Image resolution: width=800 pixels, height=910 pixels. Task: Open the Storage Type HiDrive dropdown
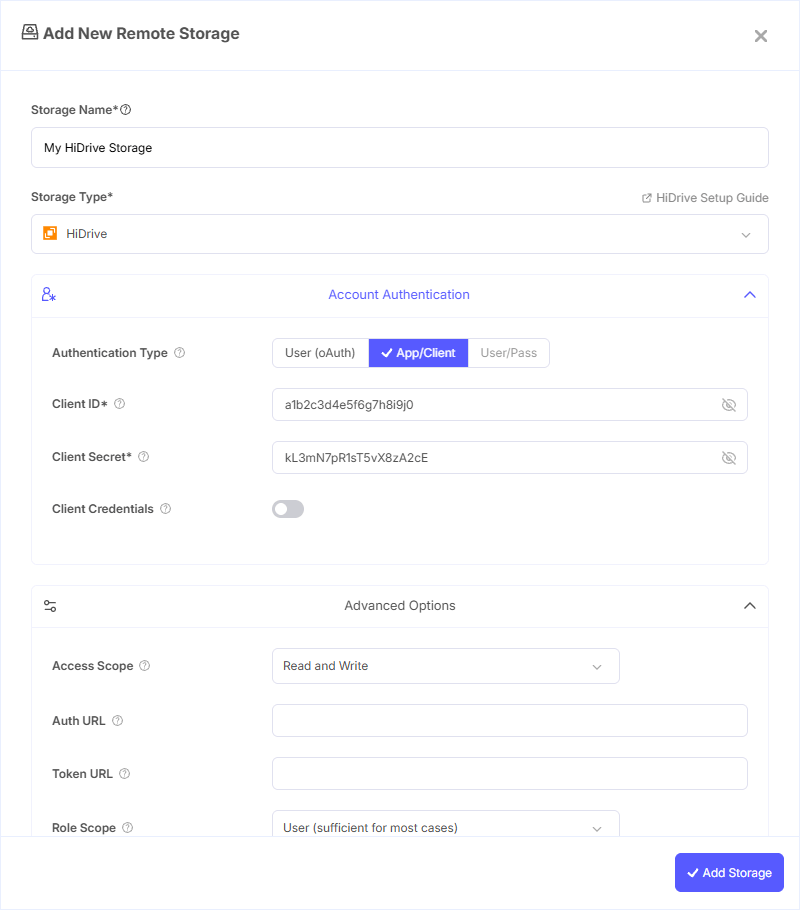[400, 234]
